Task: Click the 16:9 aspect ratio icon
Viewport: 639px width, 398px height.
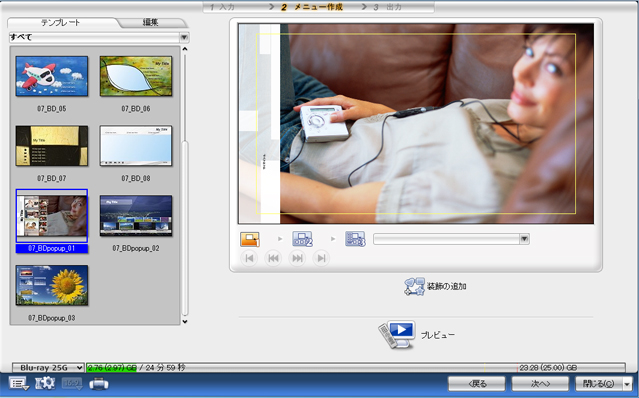Action: click(x=72, y=383)
